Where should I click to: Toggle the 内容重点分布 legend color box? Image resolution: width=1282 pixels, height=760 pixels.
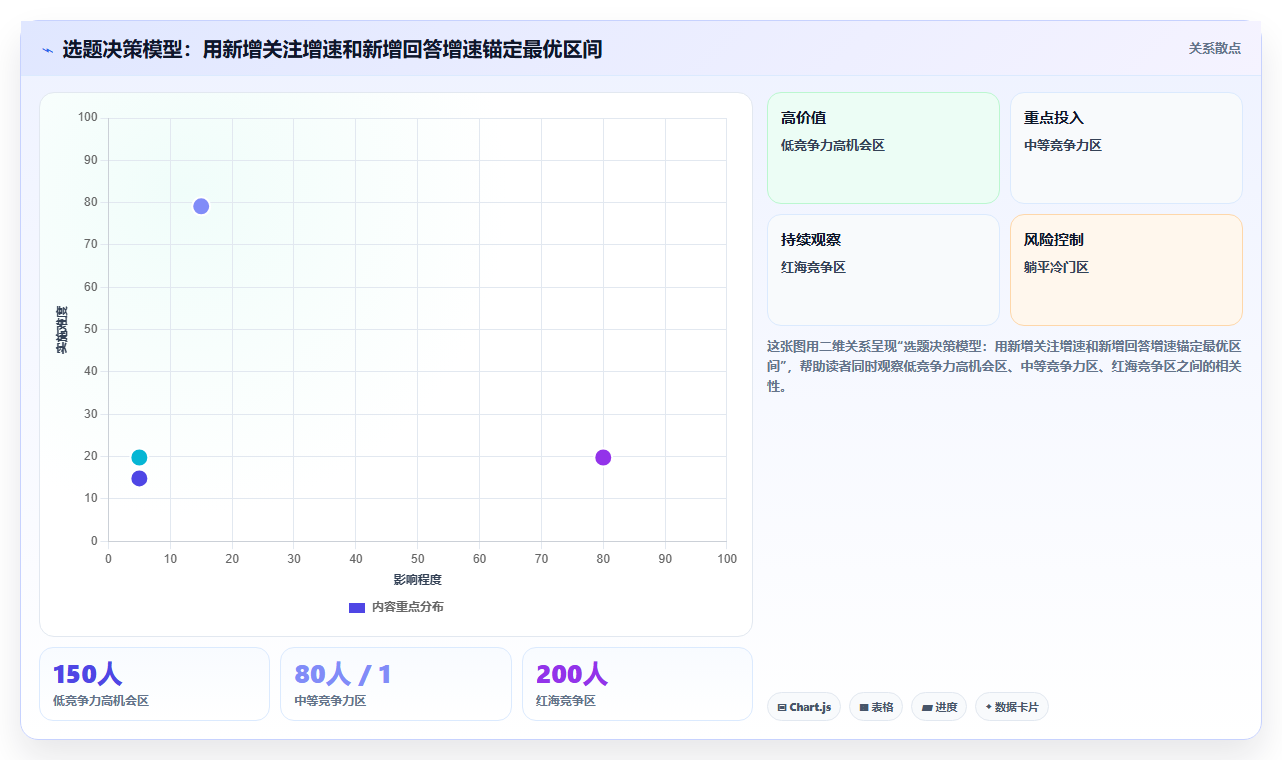tap(357, 607)
